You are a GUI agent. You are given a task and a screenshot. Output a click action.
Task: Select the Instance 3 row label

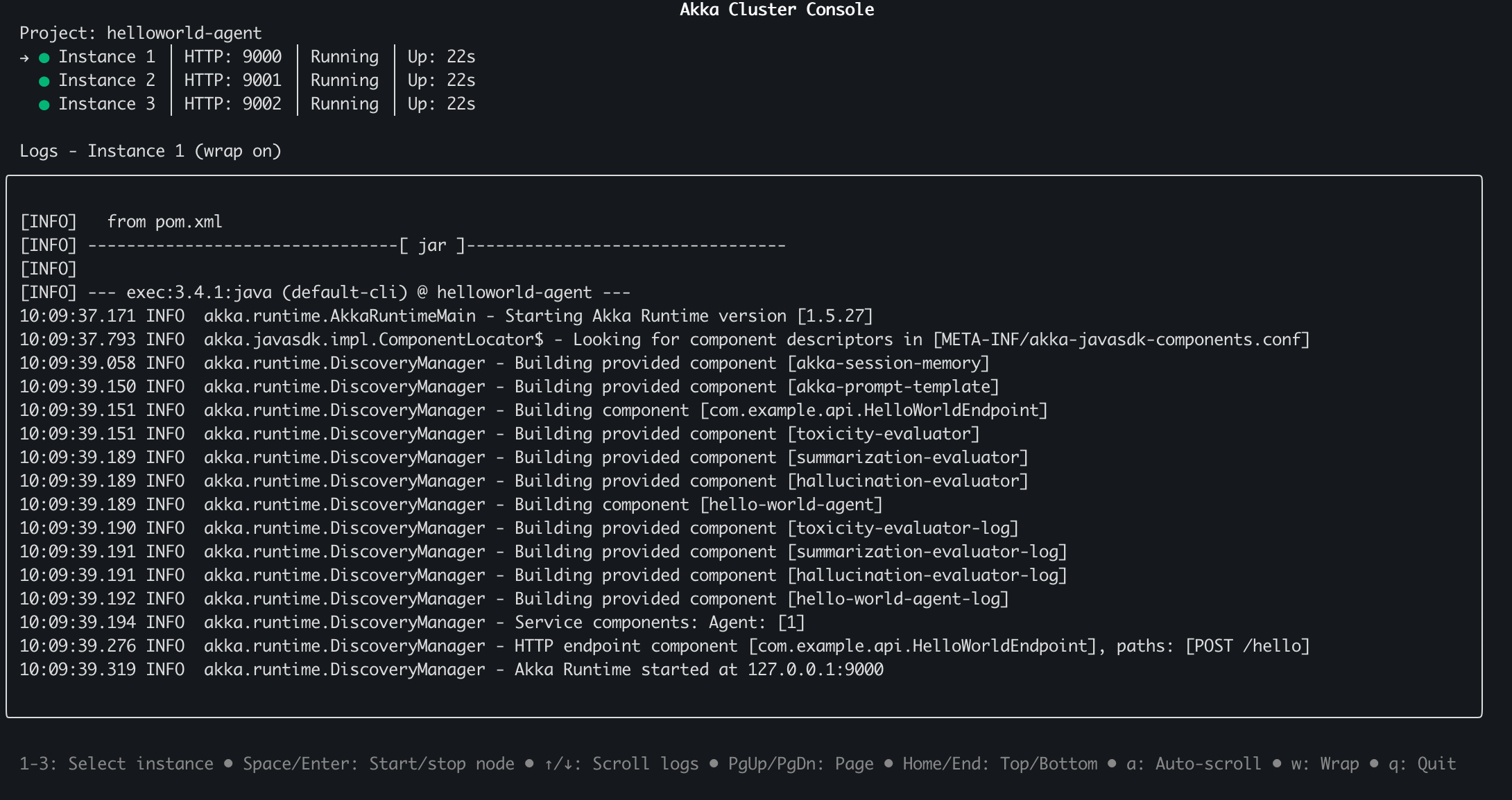click(x=106, y=104)
